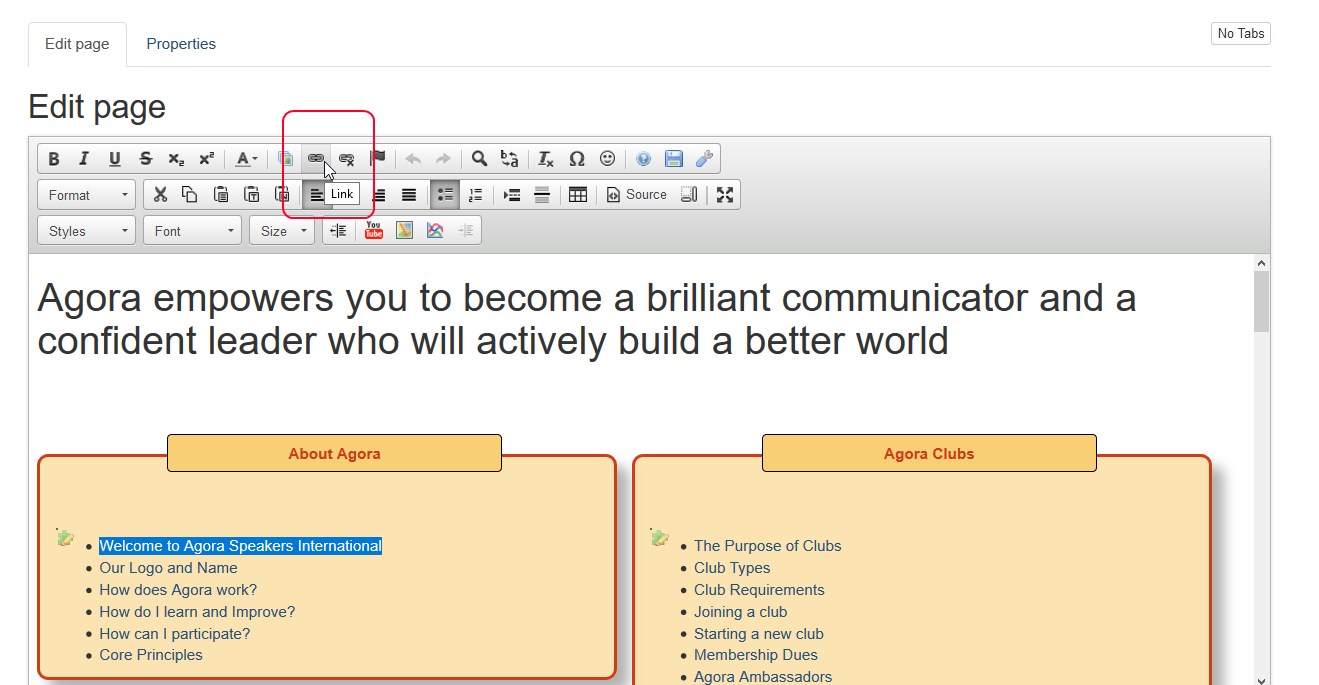Click the picture icon right of YouTube
The height and width of the screenshot is (685, 1319).
click(404, 231)
